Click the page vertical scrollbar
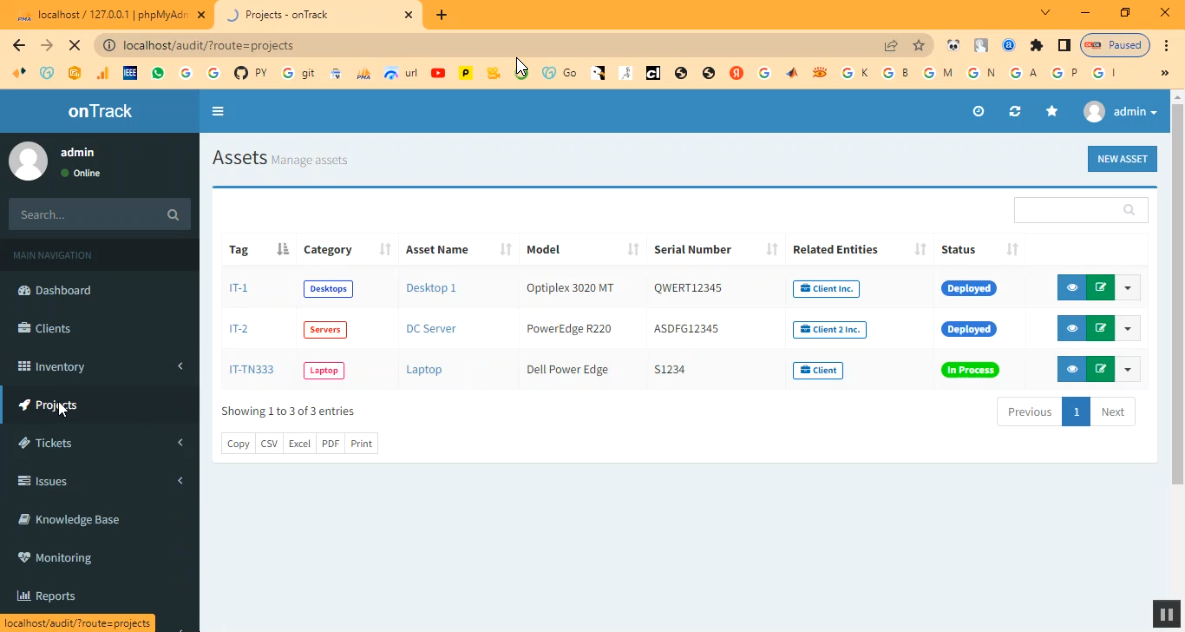 (x=1176, y=300)
